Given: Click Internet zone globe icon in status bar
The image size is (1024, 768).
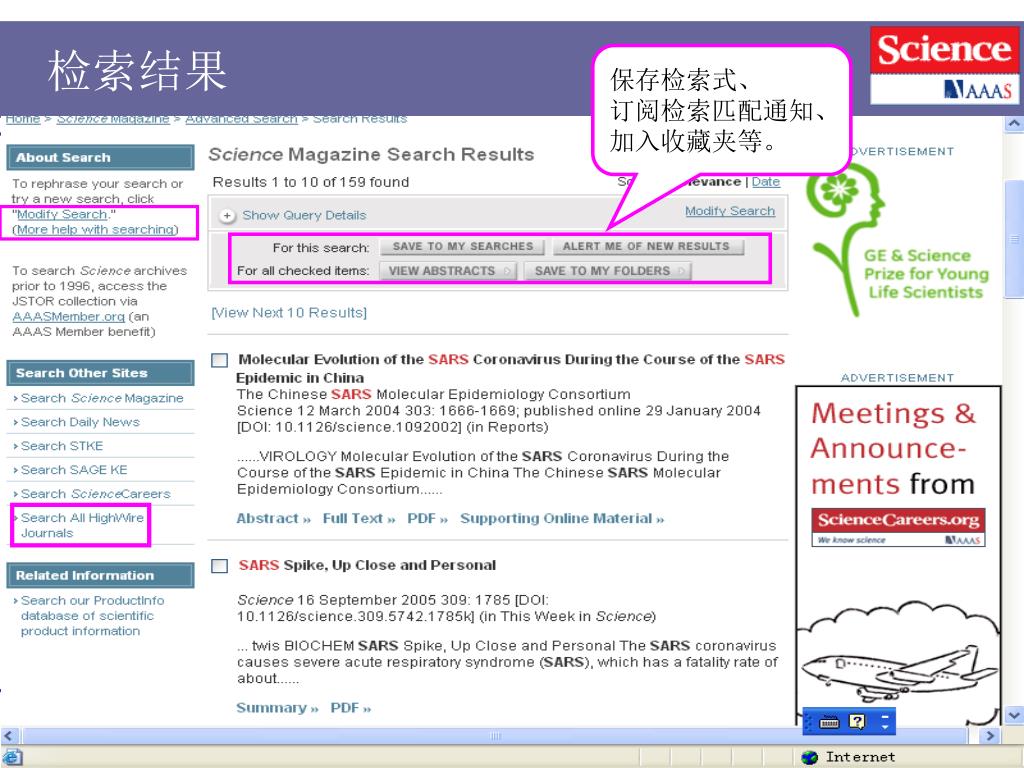Looking at the screenshot, I should click(x=810, y=757).
